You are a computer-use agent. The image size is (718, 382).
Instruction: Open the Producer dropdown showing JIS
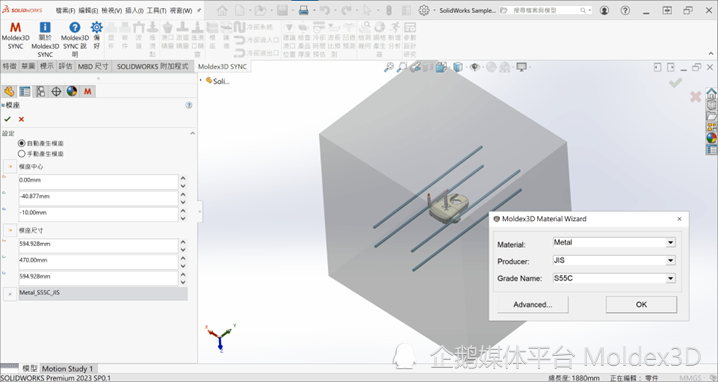click(614, 261)
